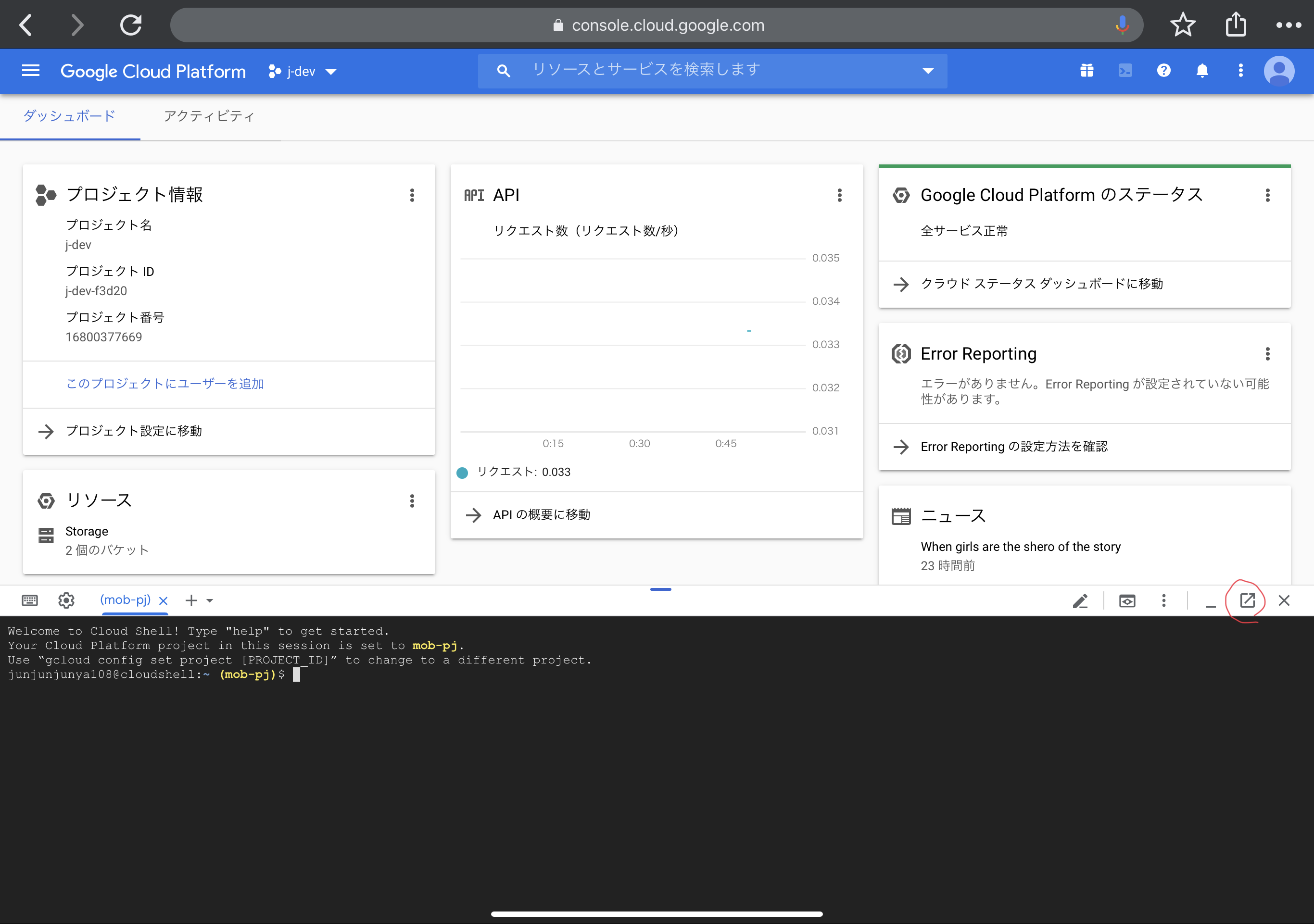Expand the new session dropdown arrow
The width and height of the screenshot is (1314, 924).
210,601
